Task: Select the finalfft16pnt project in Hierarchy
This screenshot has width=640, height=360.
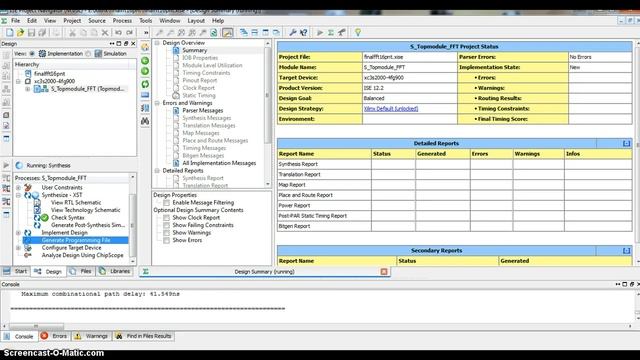Action: coord(49,74)
